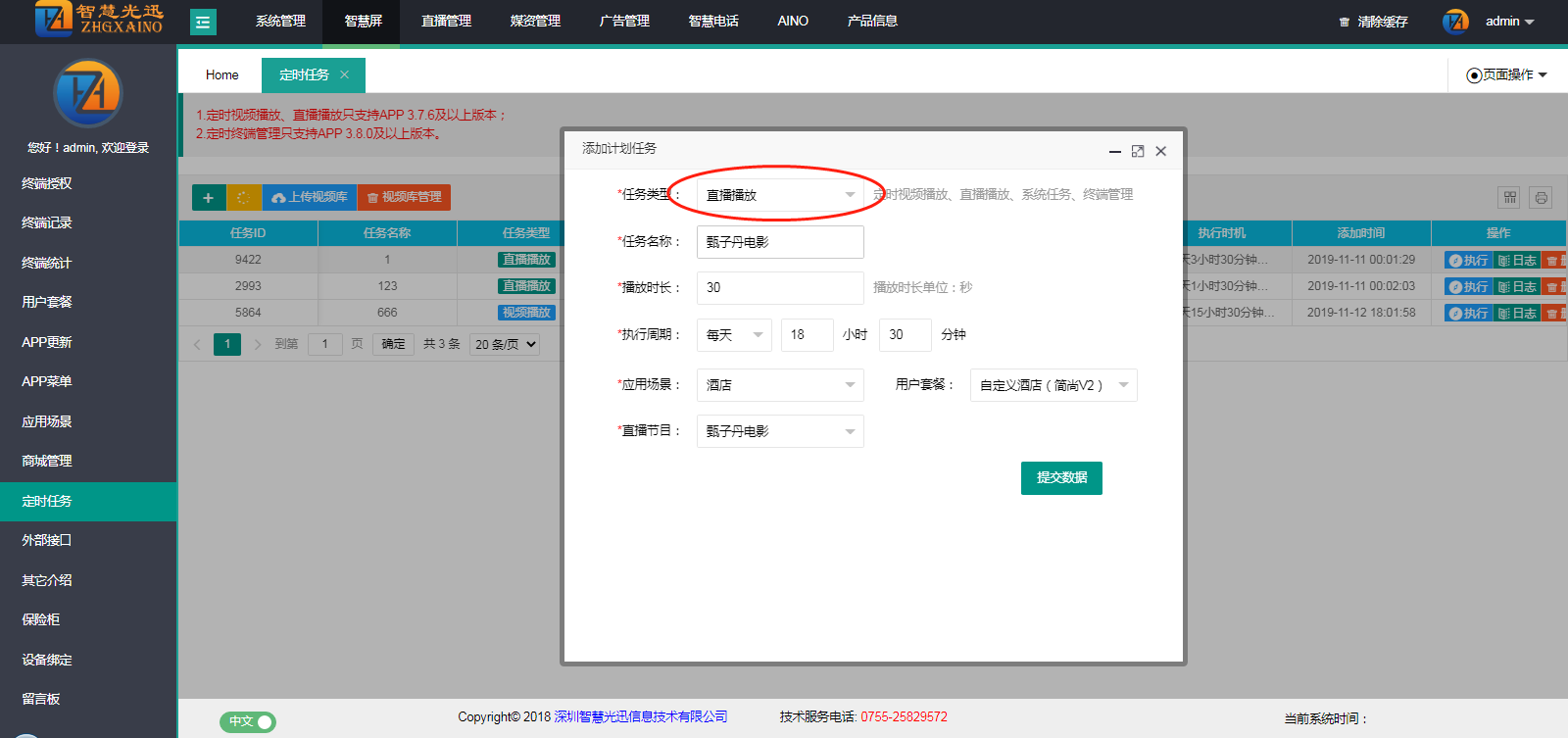The width and height of the screenshot is (1568, 738).
Task: Open column filter grid icon
Action: click(1509, 198)
